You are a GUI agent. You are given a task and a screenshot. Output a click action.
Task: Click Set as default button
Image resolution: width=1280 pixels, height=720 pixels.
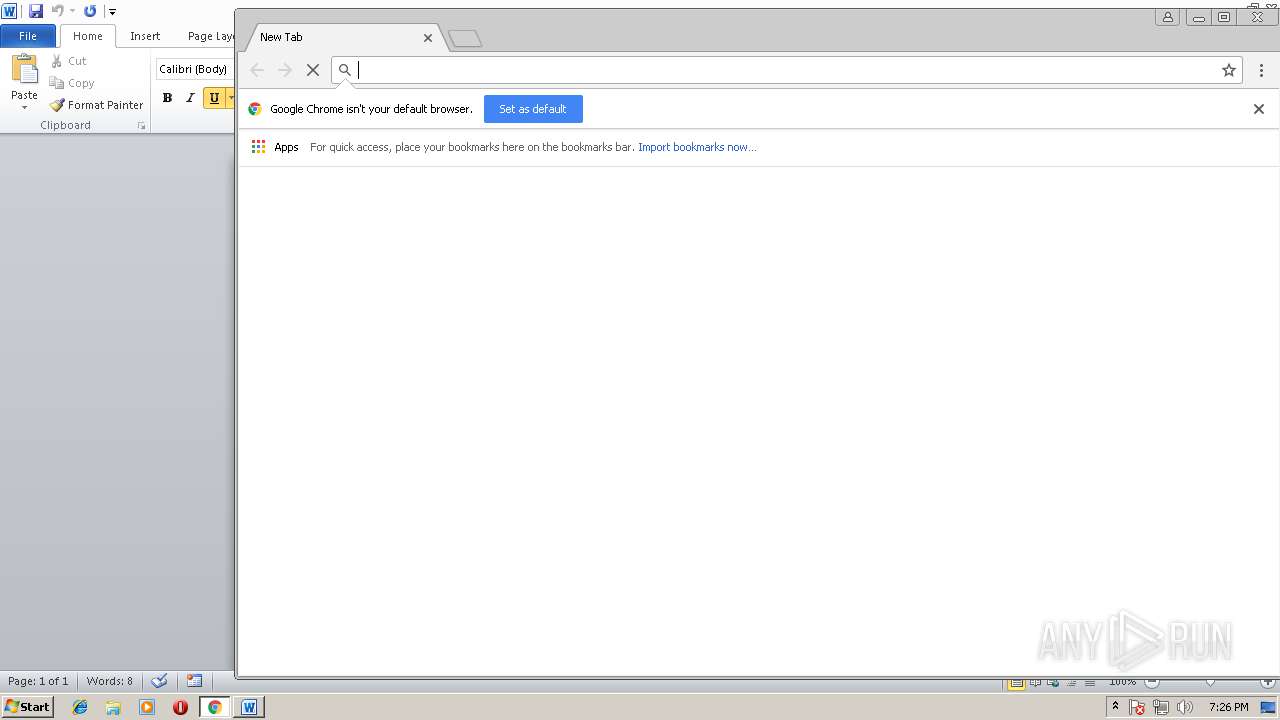pyautogui.click(x=533, y=109)
